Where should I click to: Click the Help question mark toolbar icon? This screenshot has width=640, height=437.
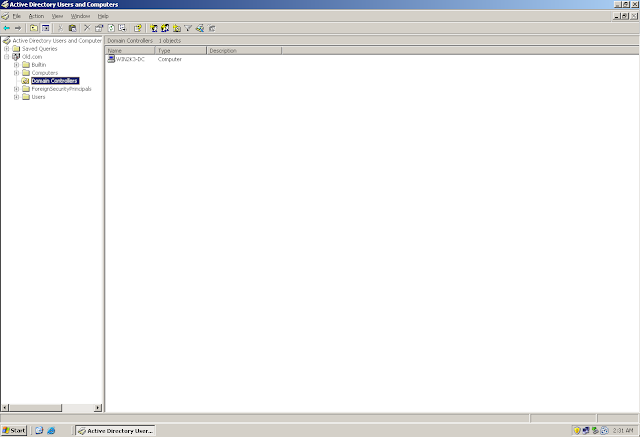[x=138, y=28]
